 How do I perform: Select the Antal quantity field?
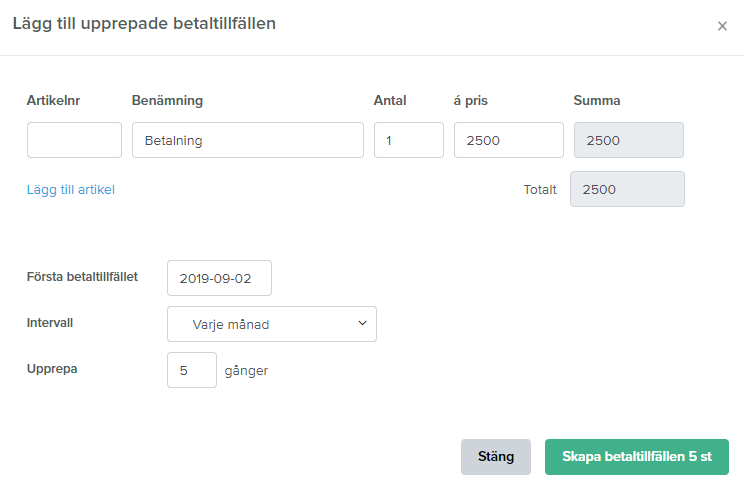click(x=409, y=140)
